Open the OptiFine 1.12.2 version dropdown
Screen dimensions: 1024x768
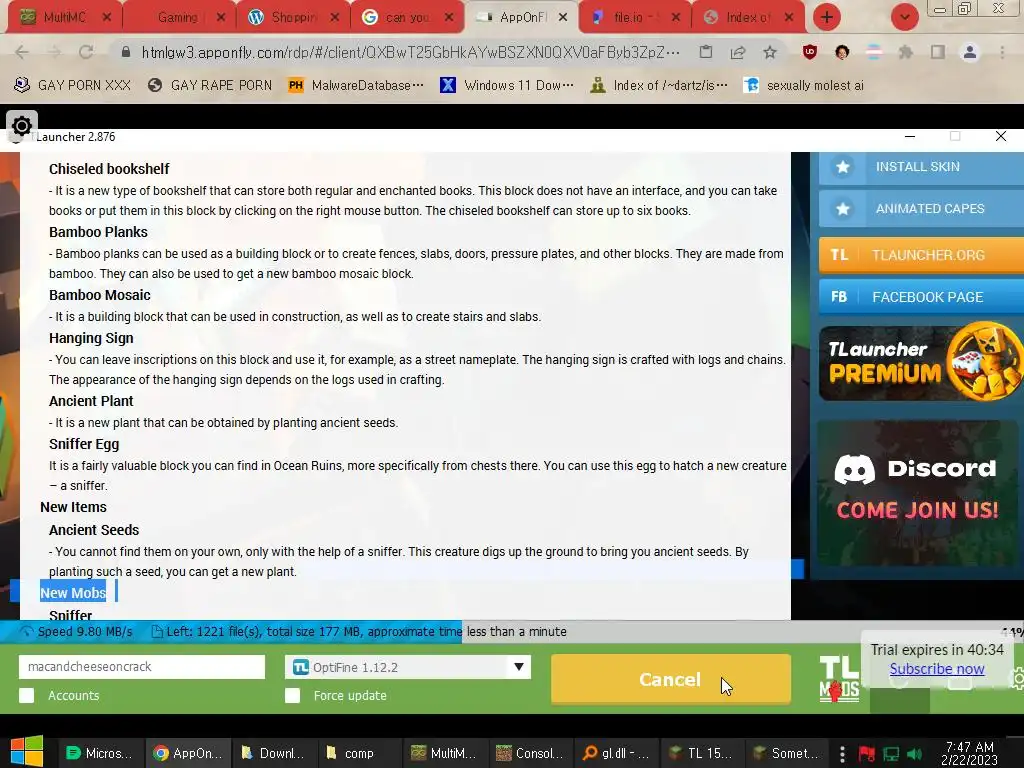click(x=408, y=667)
